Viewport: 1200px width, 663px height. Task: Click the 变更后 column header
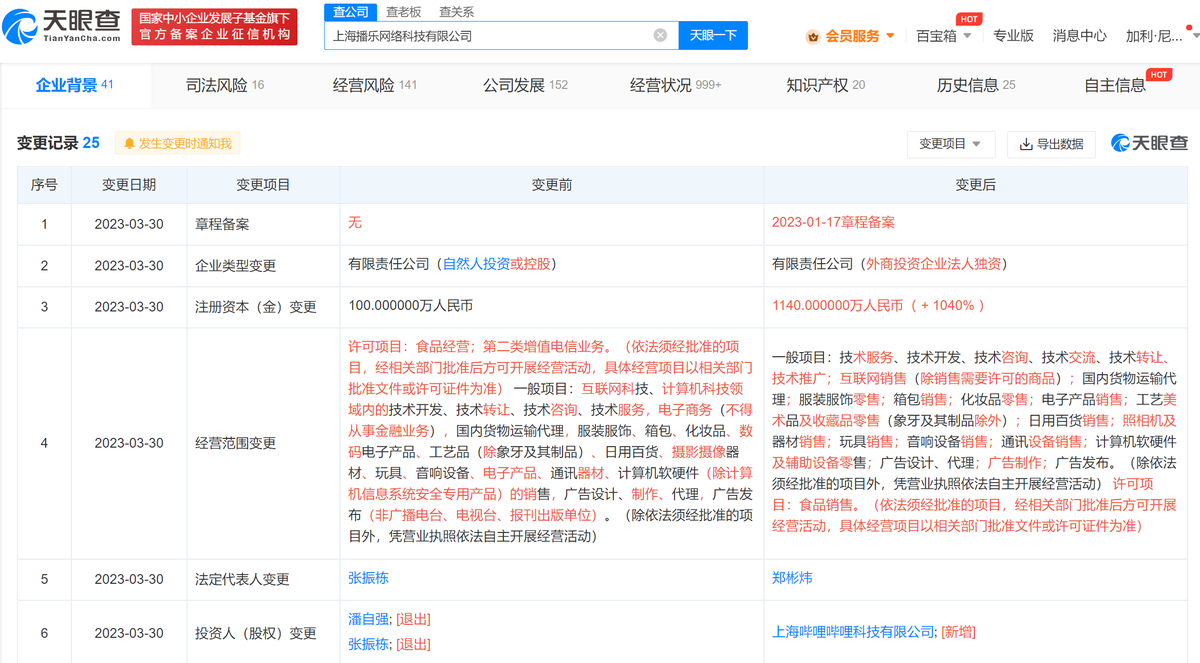976,185
